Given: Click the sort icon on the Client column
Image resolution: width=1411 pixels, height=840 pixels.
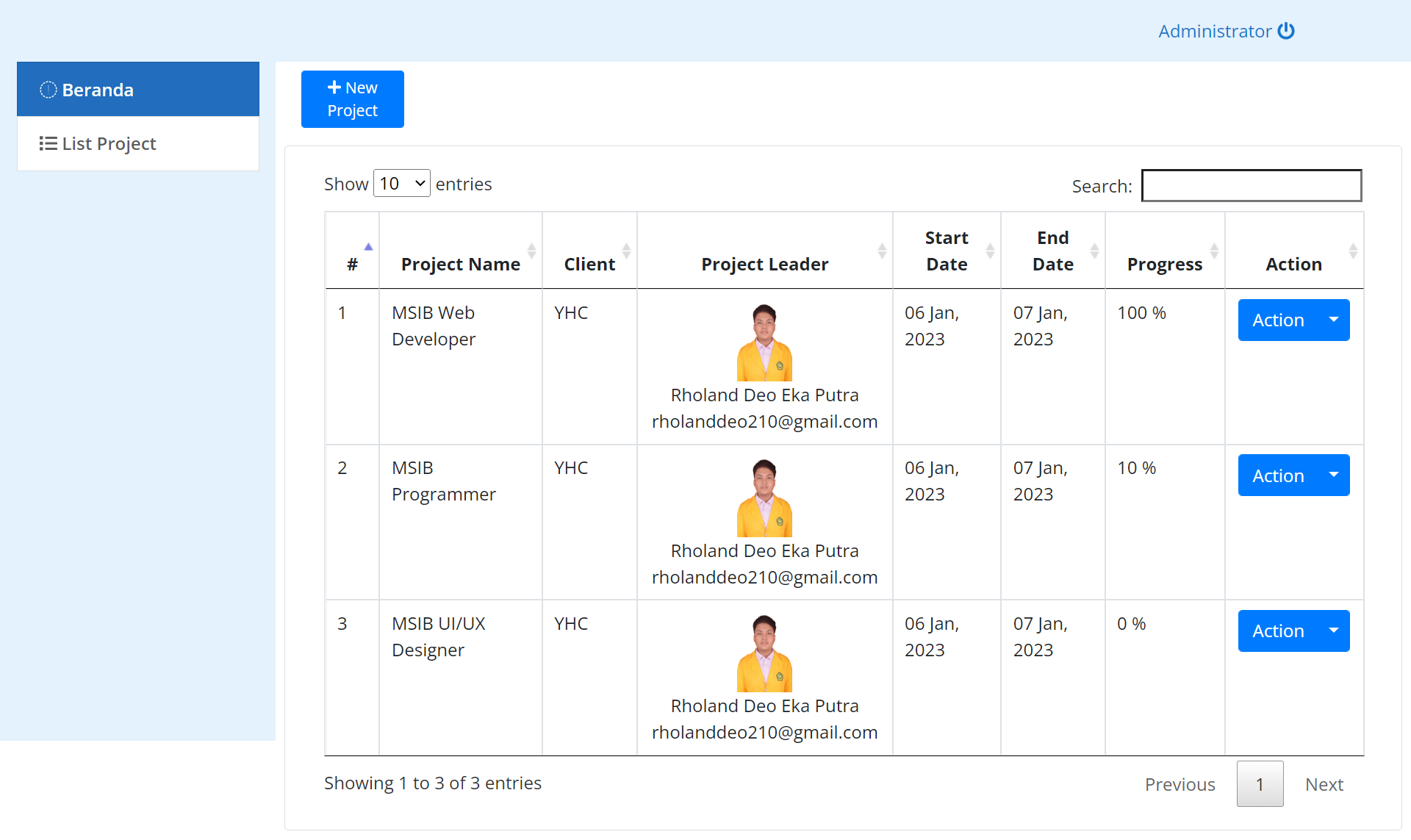Looking at the screenshot, I should tap(627, 251).
